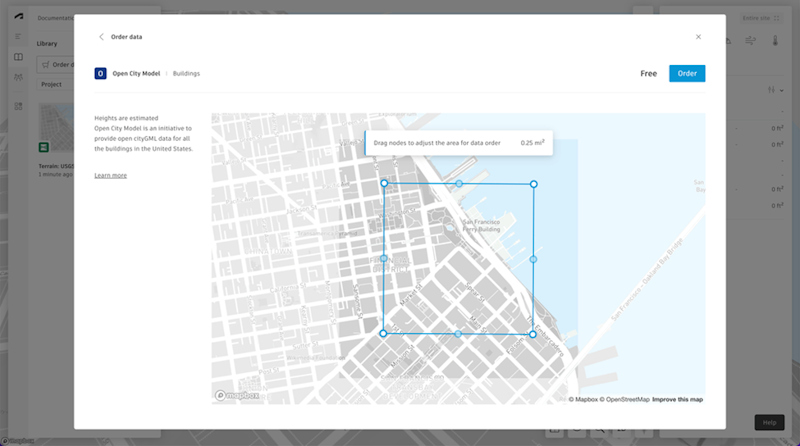This screenshot has width=800, height=446.
Task: Toggle the sidebar menu icon in background
Action: point(18,36)
